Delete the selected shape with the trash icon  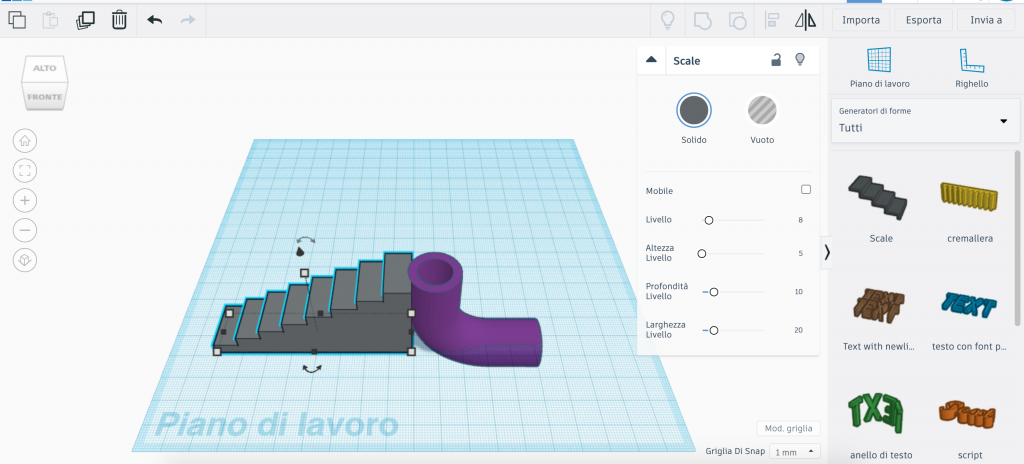119,19
